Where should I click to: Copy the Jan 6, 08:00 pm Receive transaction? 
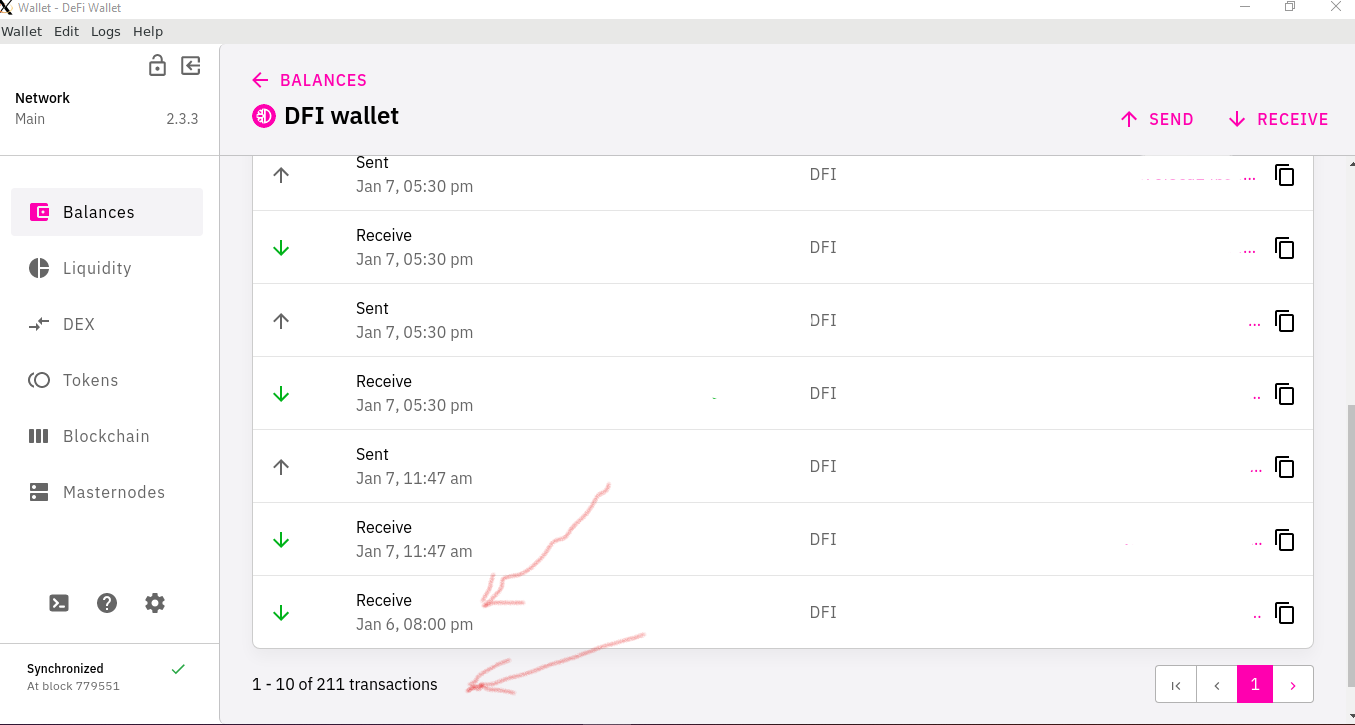(x=1285, y=613)
